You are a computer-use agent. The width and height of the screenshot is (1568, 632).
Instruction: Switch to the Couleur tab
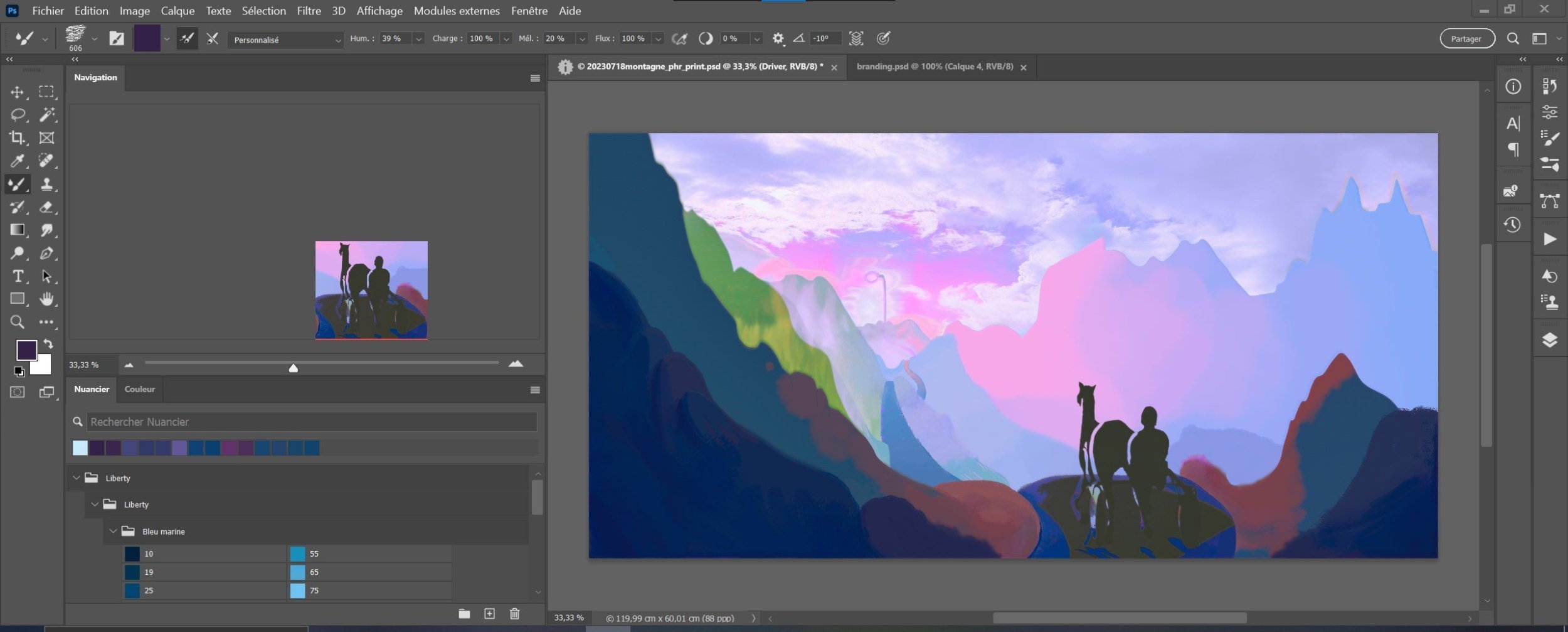tap(139, 389)
